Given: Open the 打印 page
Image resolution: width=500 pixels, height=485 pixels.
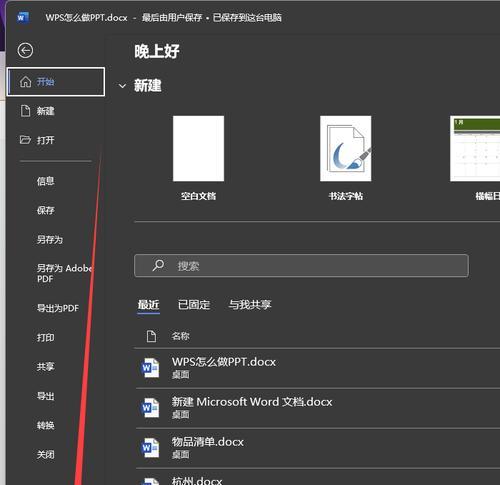Looking at the screenshot, I should 45,338.
